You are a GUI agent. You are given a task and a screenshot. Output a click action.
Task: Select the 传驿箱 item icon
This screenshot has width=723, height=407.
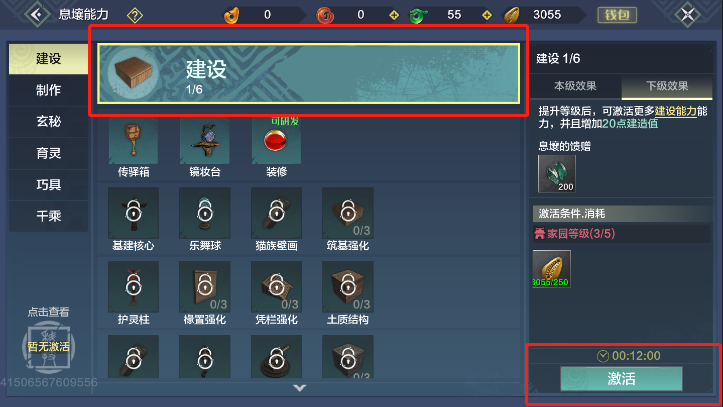click(x=133, y=140)
